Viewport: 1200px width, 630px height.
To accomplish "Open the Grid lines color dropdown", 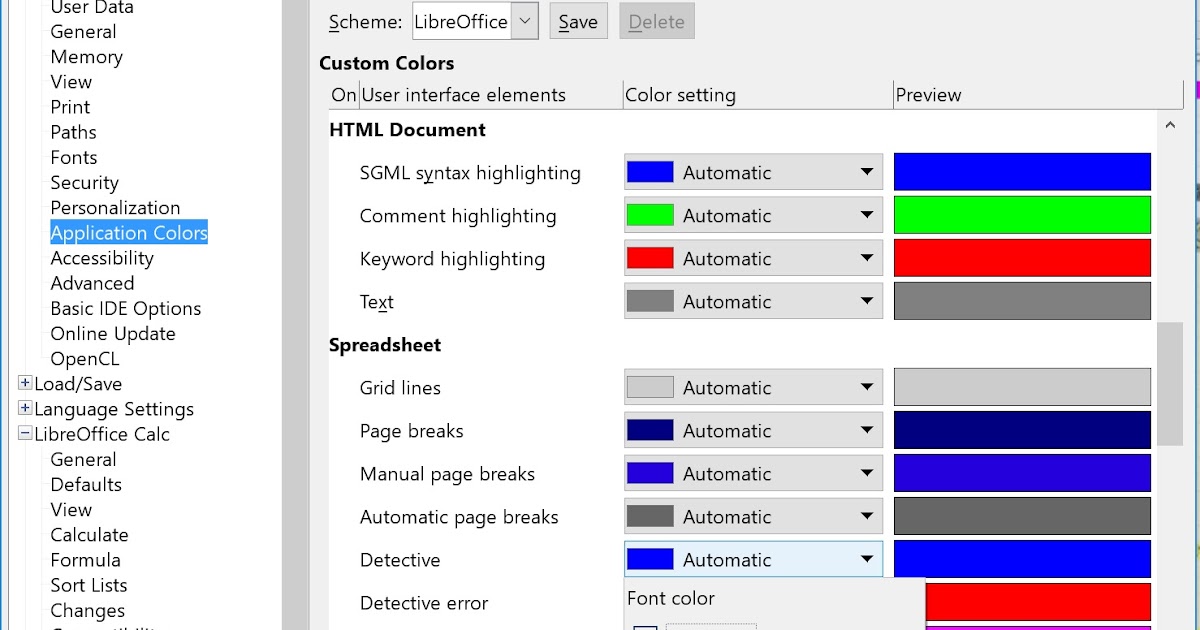I will 868,387.
